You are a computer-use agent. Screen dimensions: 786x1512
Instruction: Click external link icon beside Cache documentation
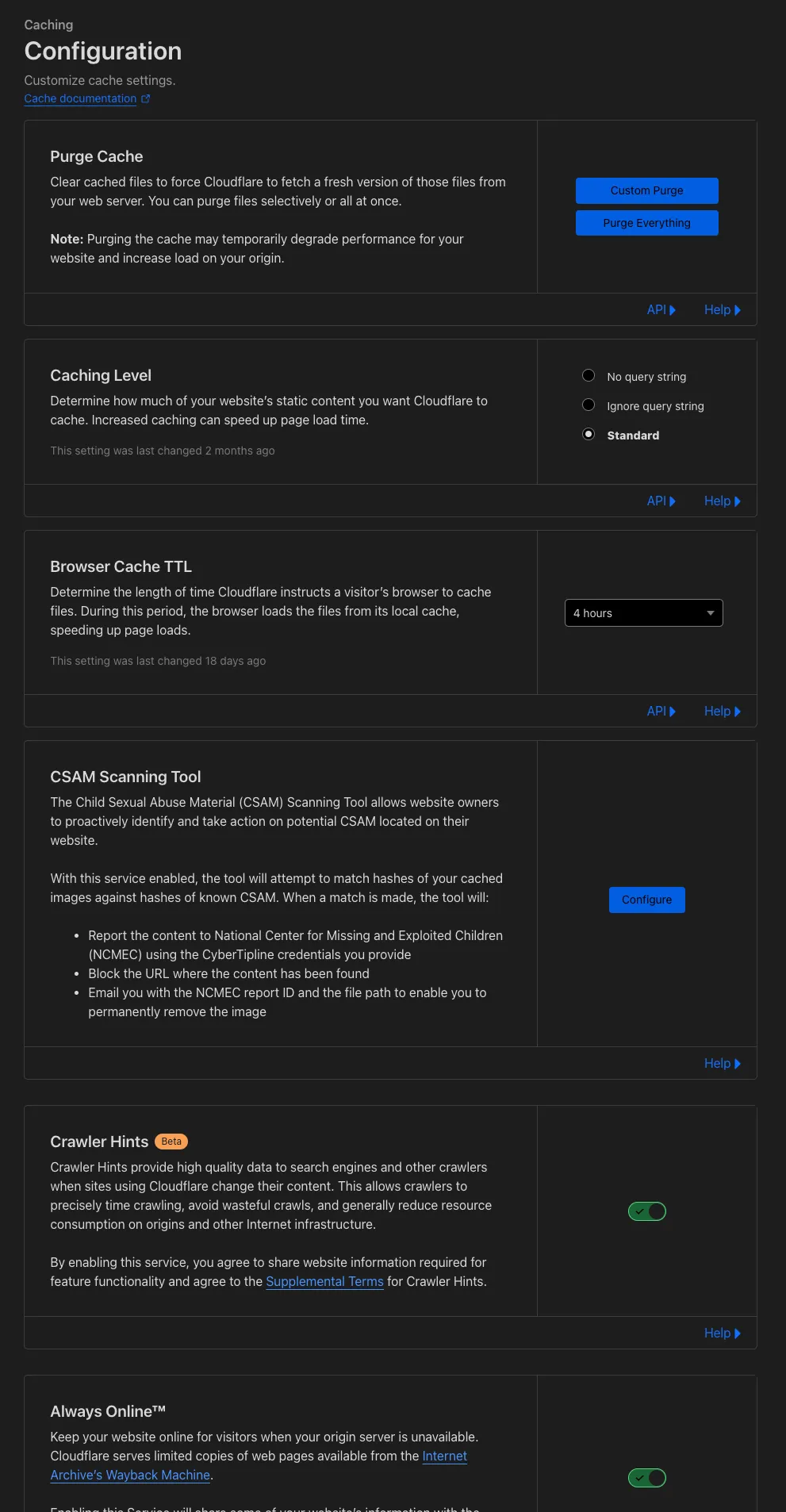pyautogui.click(x=145, y=99)
